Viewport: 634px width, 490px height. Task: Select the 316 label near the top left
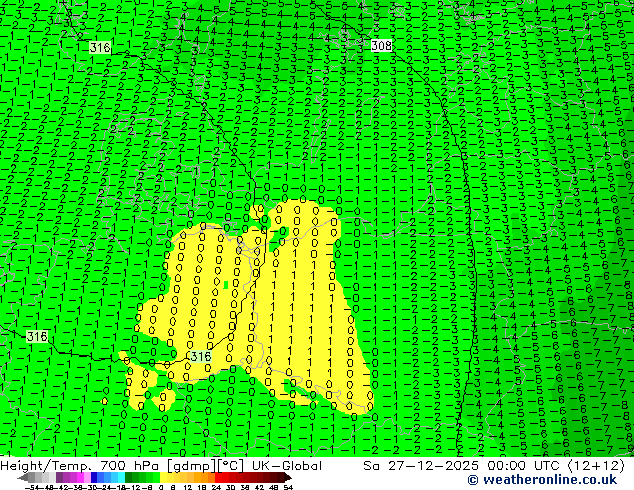tap(100, 48)
